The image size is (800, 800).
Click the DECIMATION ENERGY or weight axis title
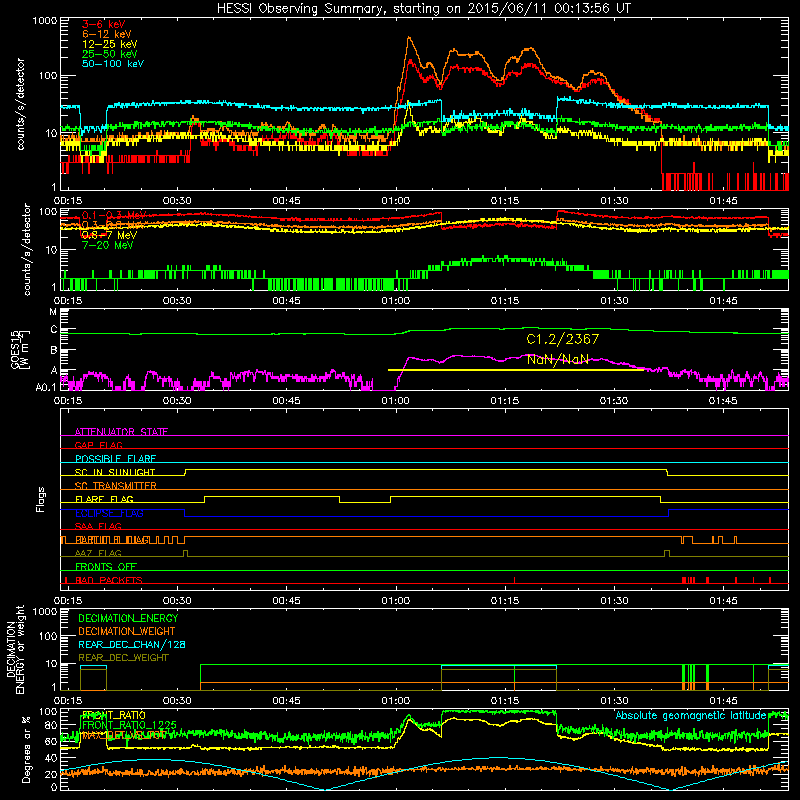(x=15, y=650)
